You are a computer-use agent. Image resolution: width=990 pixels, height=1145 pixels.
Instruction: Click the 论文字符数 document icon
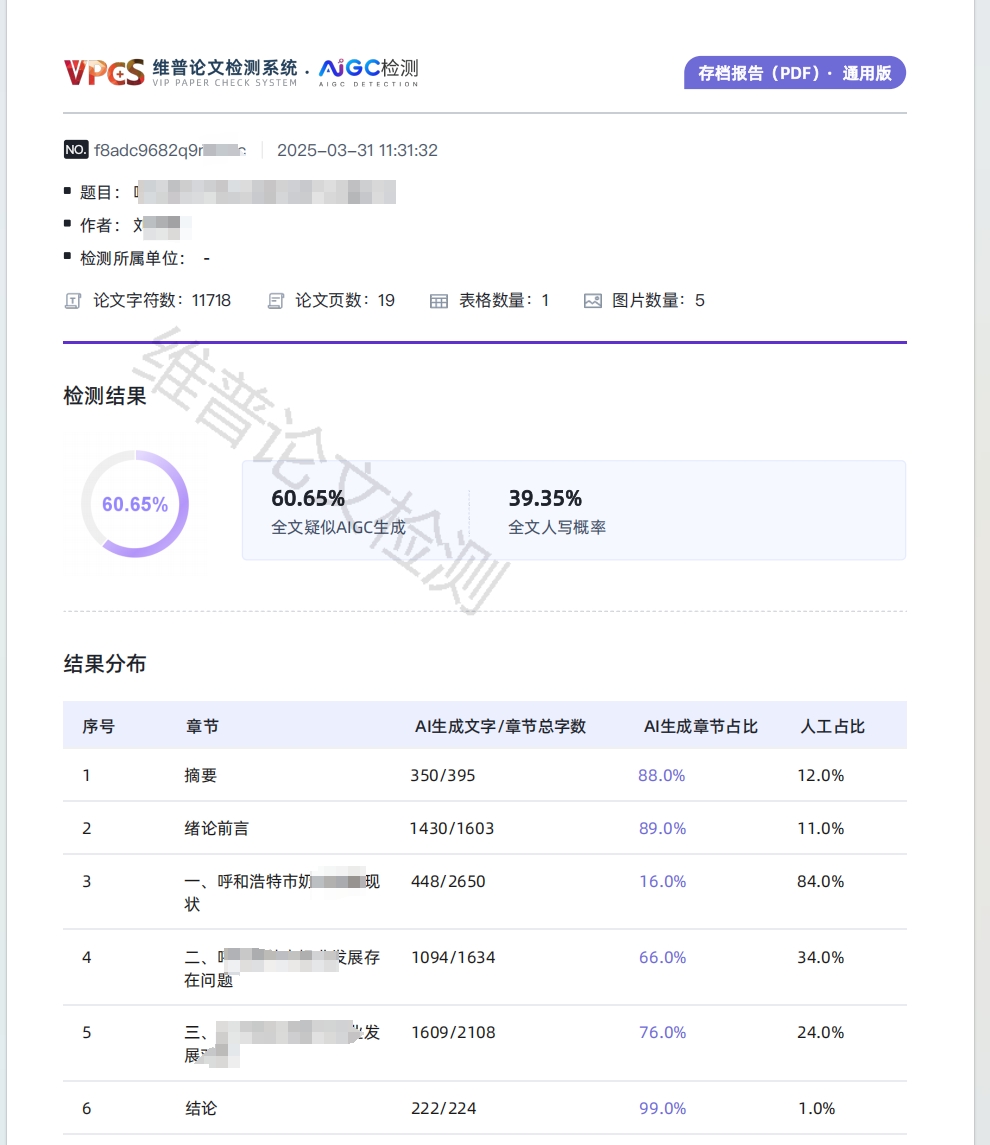[72, 300]
